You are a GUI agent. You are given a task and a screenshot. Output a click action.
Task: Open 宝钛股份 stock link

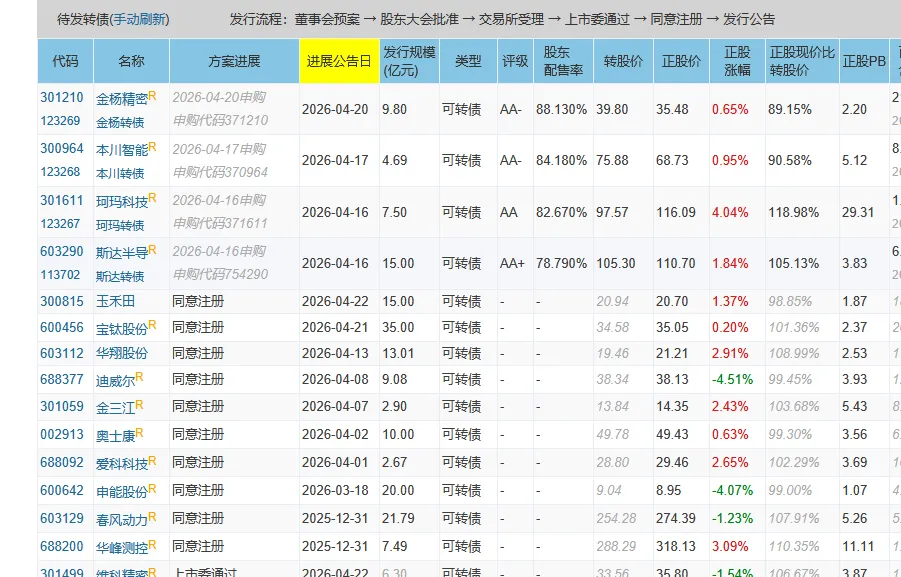[122, 329]
